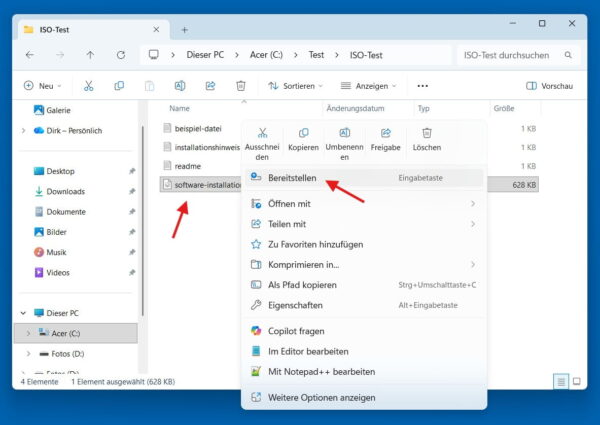Image resolution: width=600 pixels, height=425 pixels.
Task: Open the Anzeigen dropdown
Action: 368,86
